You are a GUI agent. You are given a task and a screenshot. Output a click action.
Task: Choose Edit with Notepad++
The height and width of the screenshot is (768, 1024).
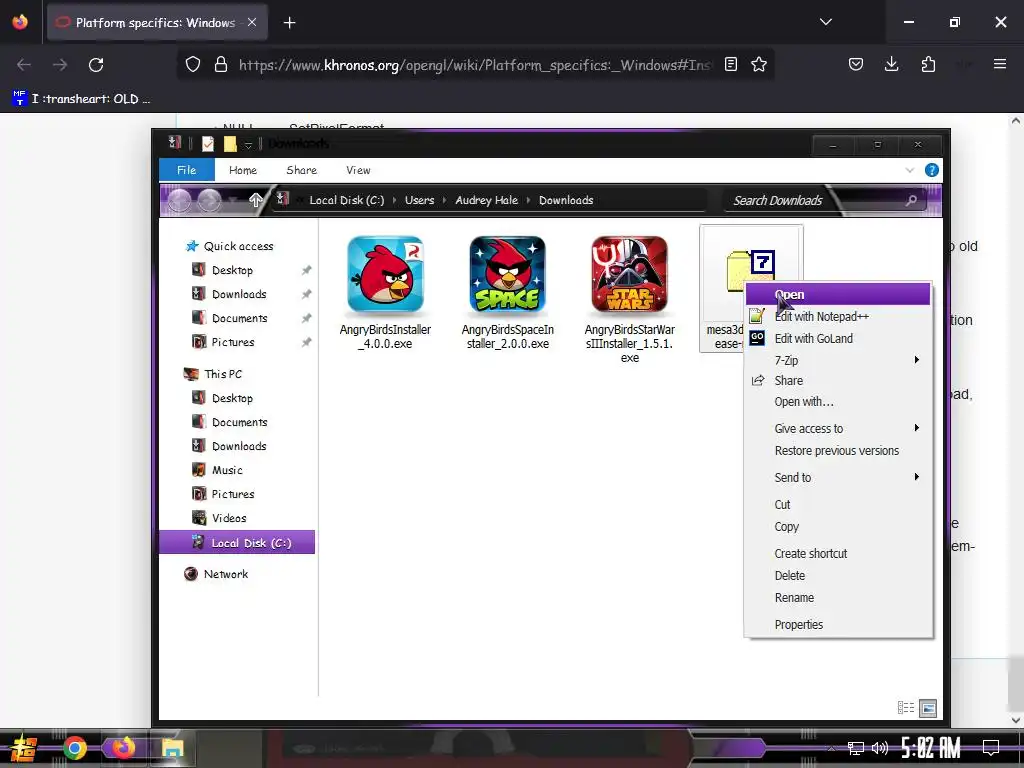point(839,317)
